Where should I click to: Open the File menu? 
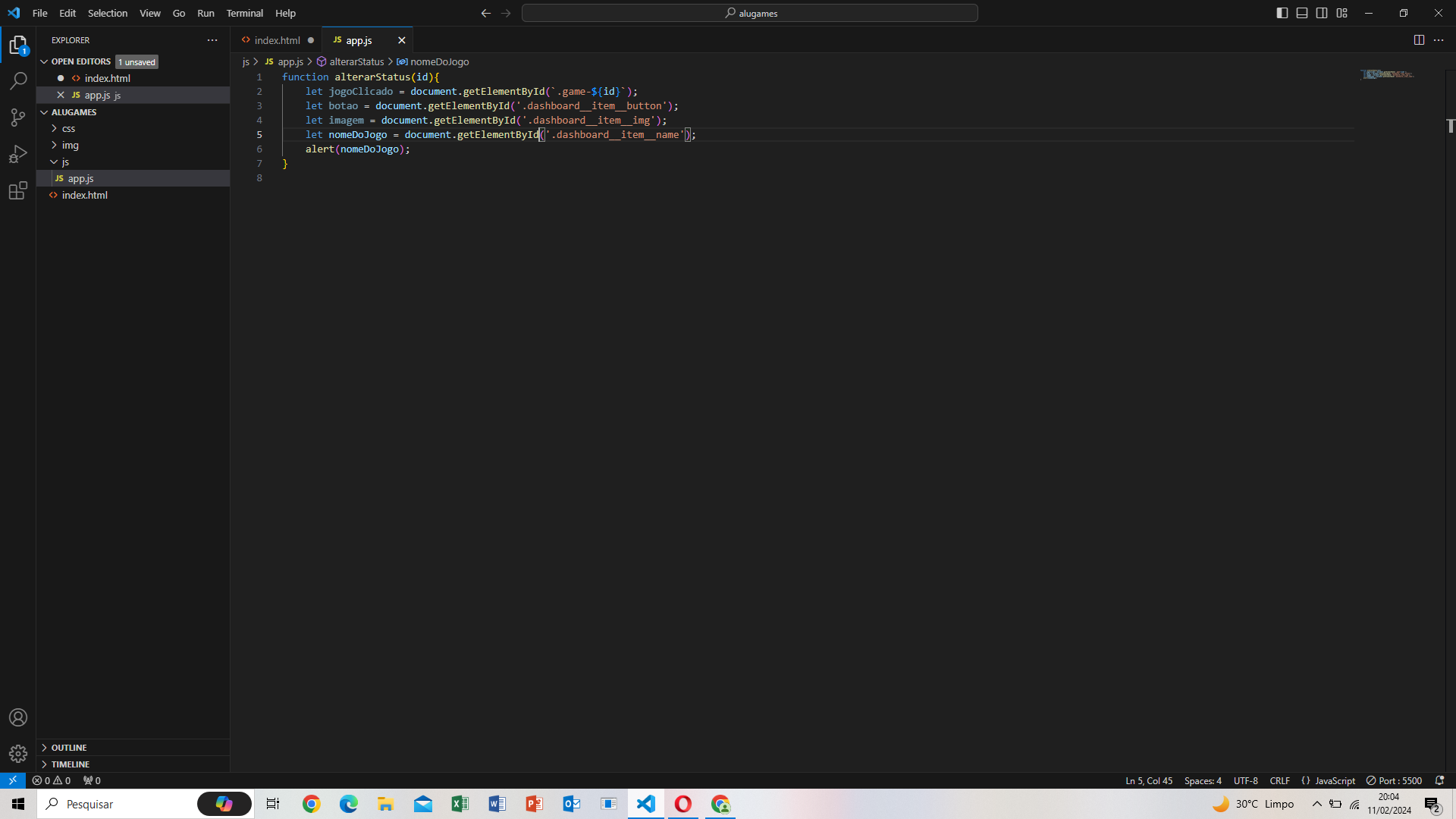(40, 13)
